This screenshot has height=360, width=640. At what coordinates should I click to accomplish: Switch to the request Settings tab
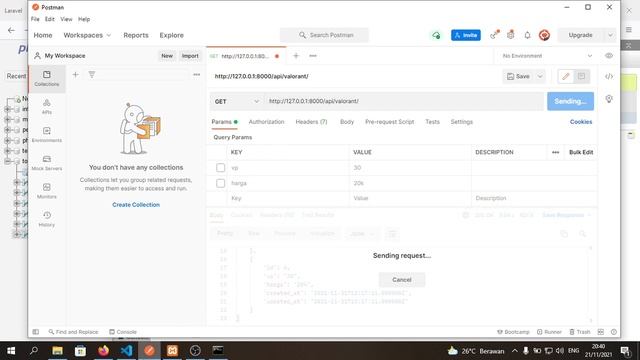(462, 122)
